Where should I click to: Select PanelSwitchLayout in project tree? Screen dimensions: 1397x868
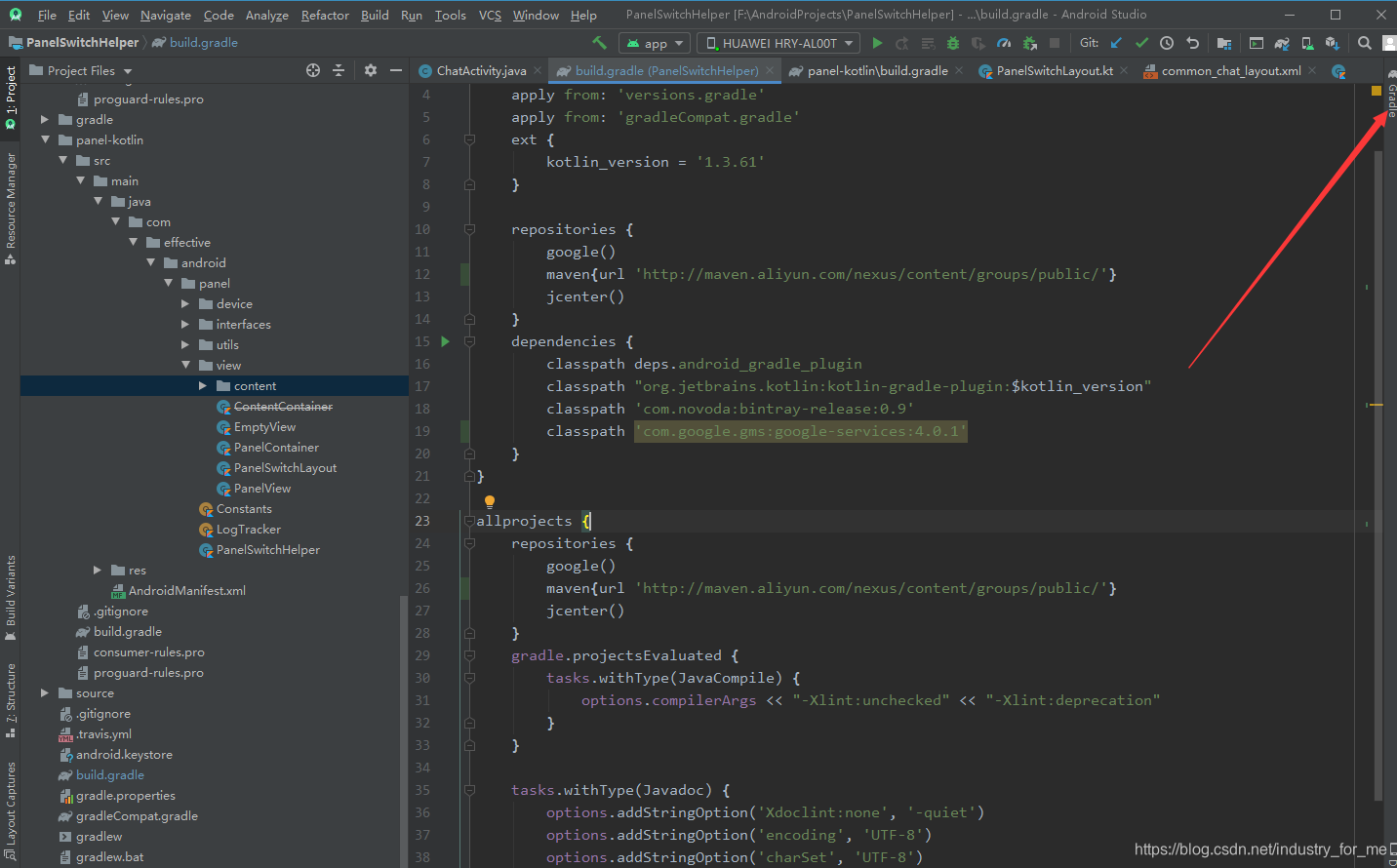point(285,467)
